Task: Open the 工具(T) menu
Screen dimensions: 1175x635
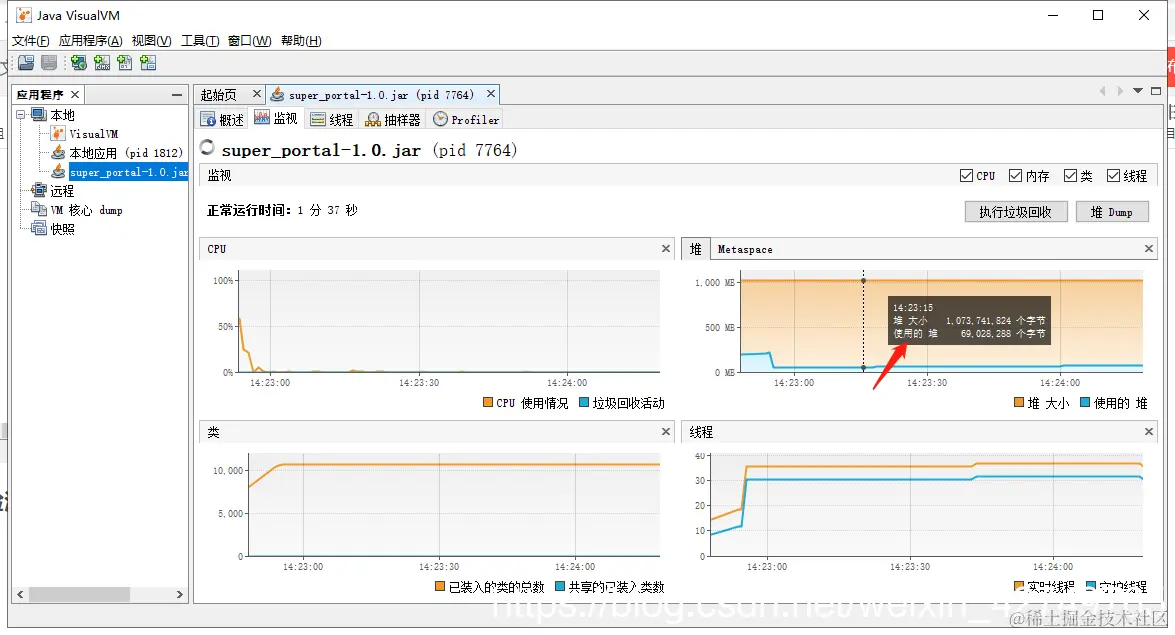Action: click(200, 40)
